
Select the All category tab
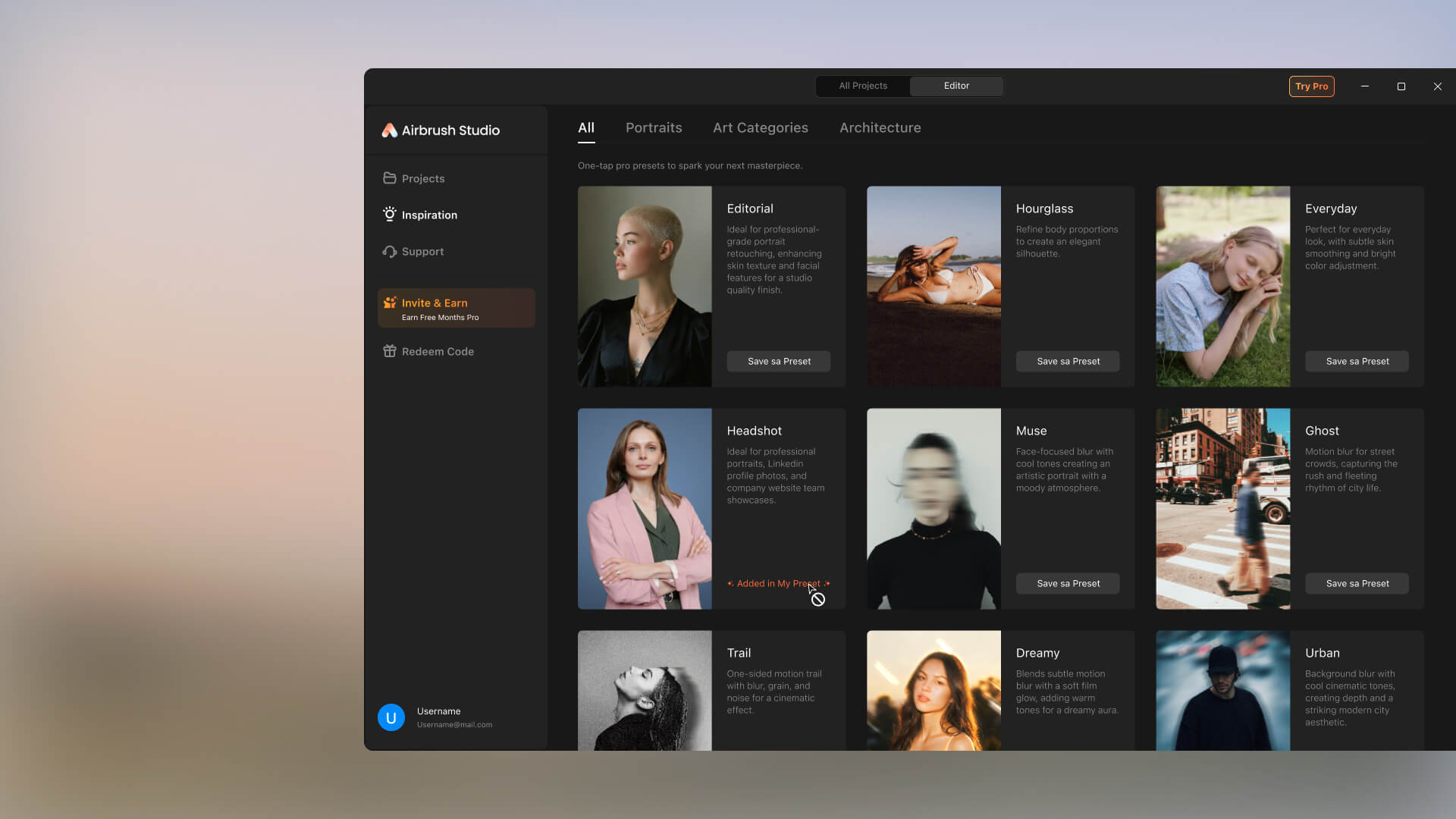(586, 128)
